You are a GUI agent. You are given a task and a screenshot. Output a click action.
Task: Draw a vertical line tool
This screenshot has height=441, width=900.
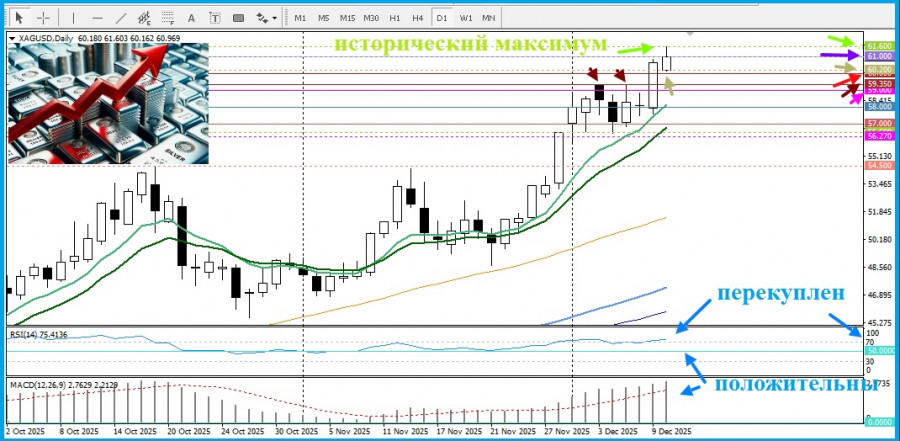point(73,18)
